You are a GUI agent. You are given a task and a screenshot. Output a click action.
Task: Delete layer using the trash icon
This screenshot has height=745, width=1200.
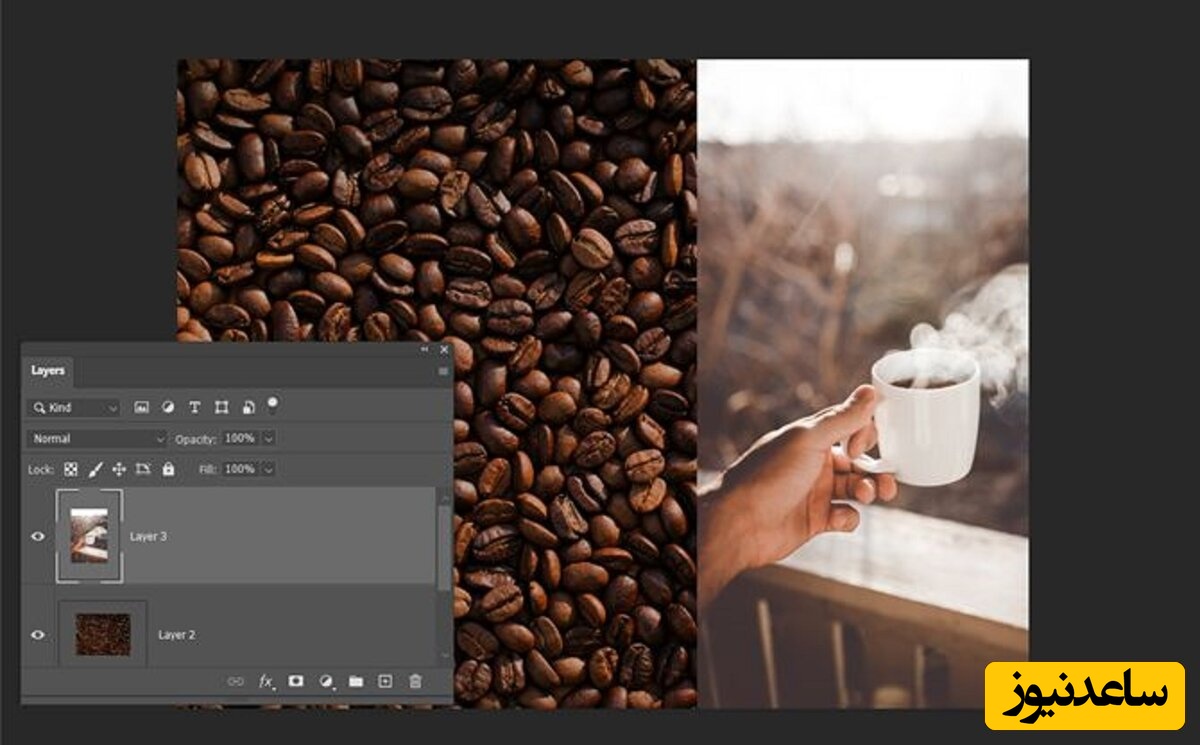[x=415, y=681]
